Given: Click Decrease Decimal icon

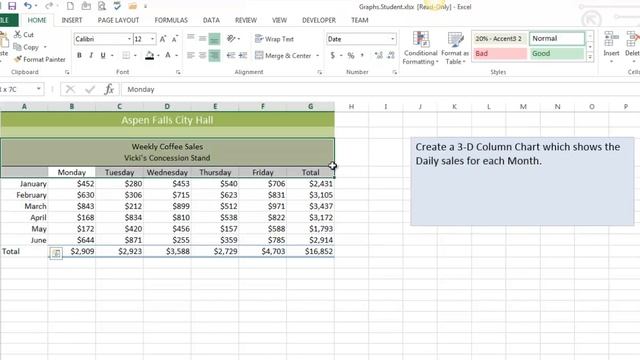Looking at the screenshot, I should pos(391,55).
